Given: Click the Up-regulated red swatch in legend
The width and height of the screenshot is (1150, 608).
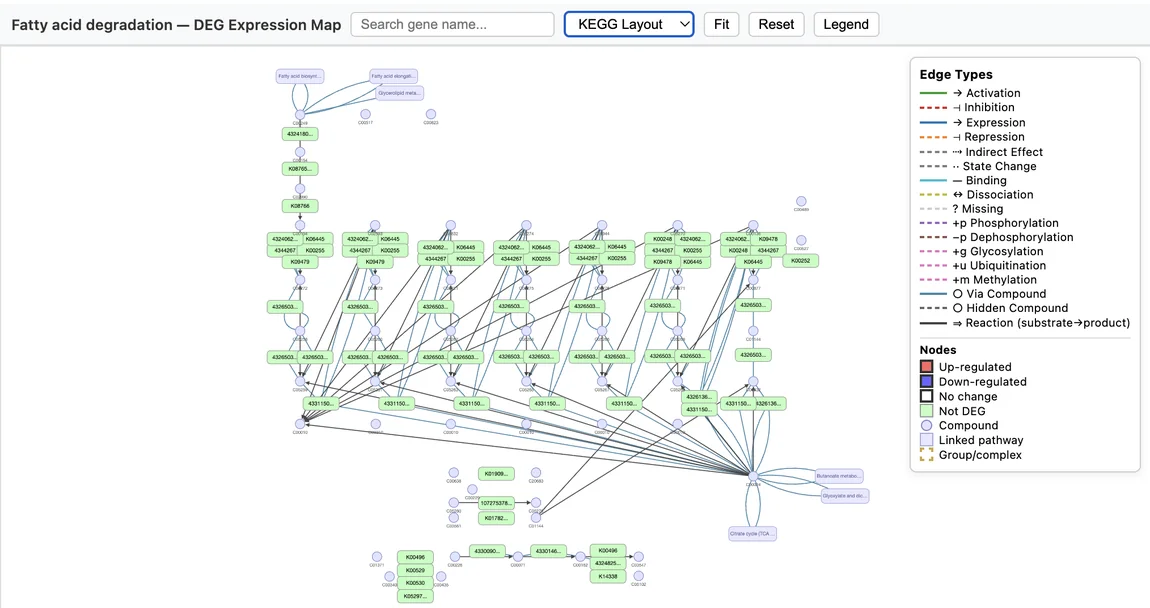Looking at the screenshot, I should pos(927,367).
